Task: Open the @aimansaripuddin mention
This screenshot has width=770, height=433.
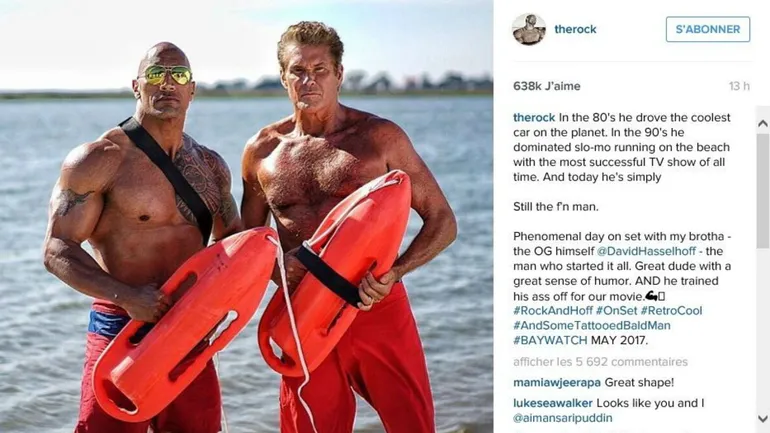Action: coord(563,418)
